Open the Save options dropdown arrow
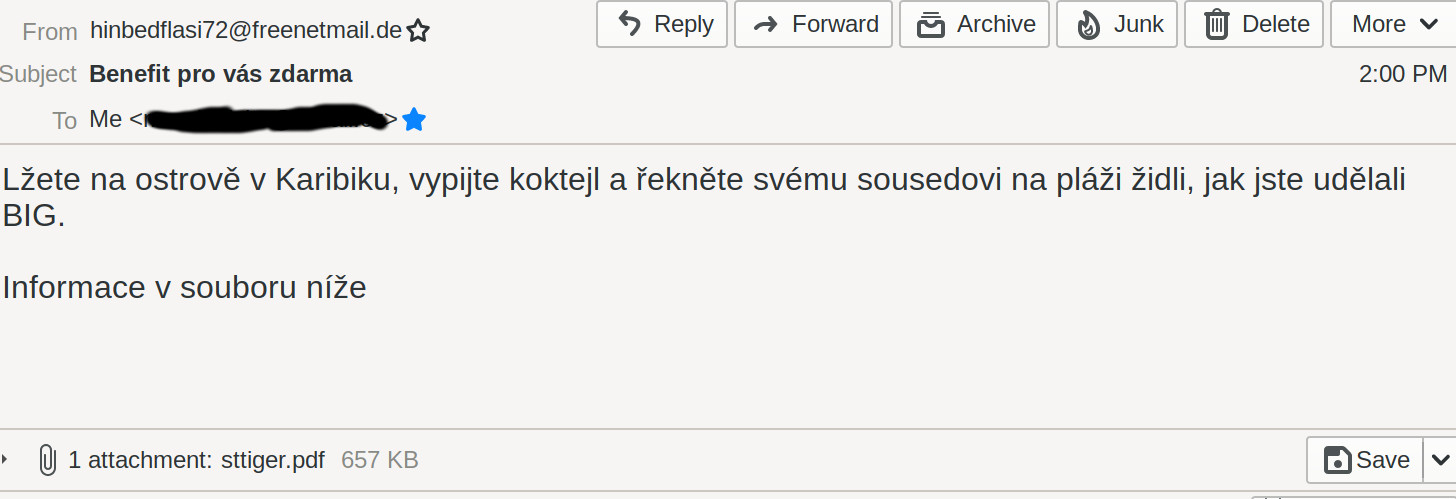This screenshot has height=499, width=1456. pyautogui.click(x=1440, y=460)
